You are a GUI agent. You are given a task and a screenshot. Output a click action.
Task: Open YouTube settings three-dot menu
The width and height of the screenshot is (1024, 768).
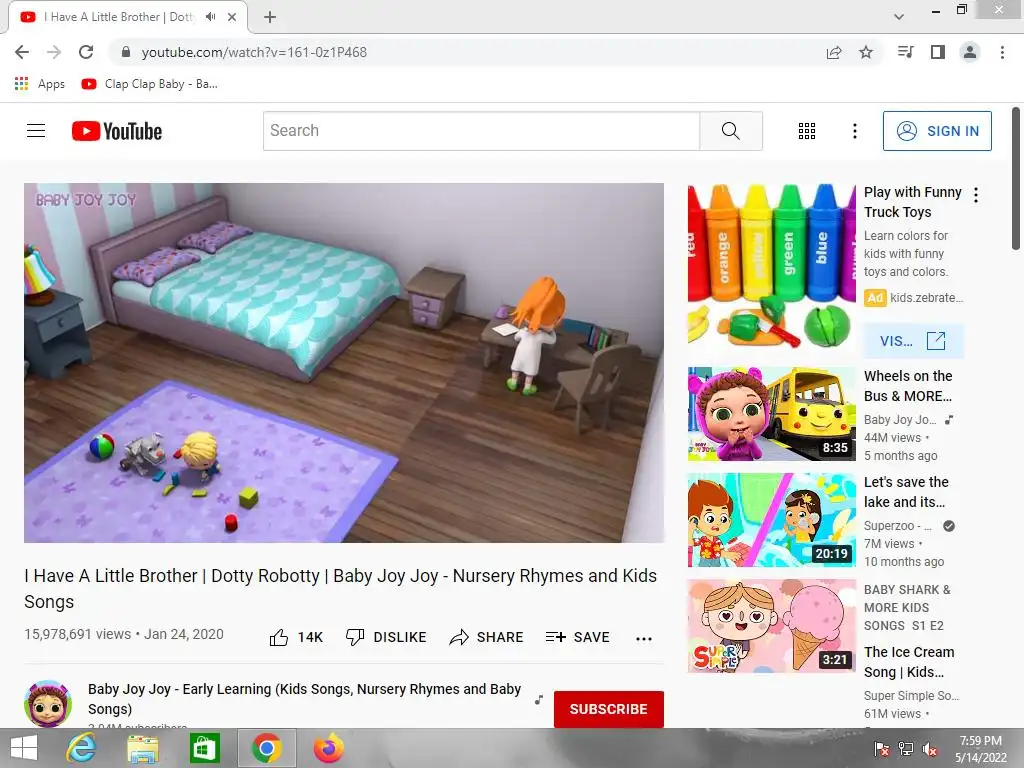pyautogui.click(x=854, y=131)
